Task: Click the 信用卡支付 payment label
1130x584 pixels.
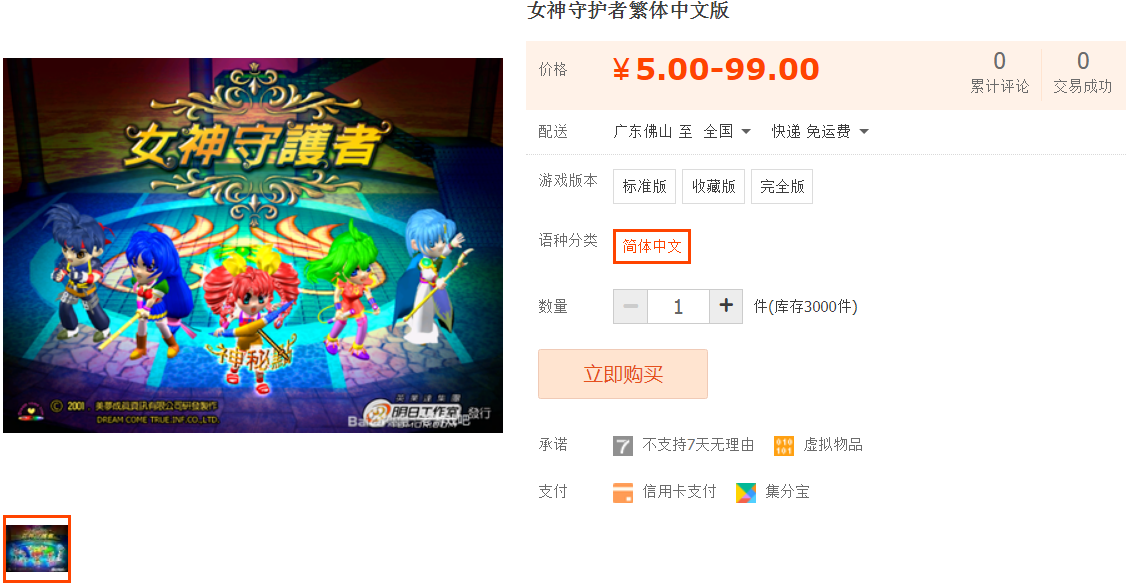Action: pyautogui.click(x=680, y=492)
